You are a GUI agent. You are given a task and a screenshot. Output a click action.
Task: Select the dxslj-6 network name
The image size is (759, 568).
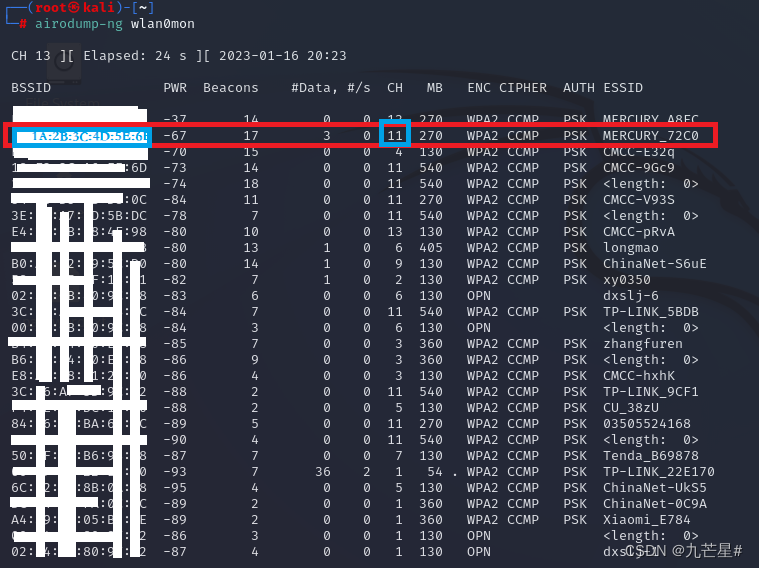(x=631, y=295)
